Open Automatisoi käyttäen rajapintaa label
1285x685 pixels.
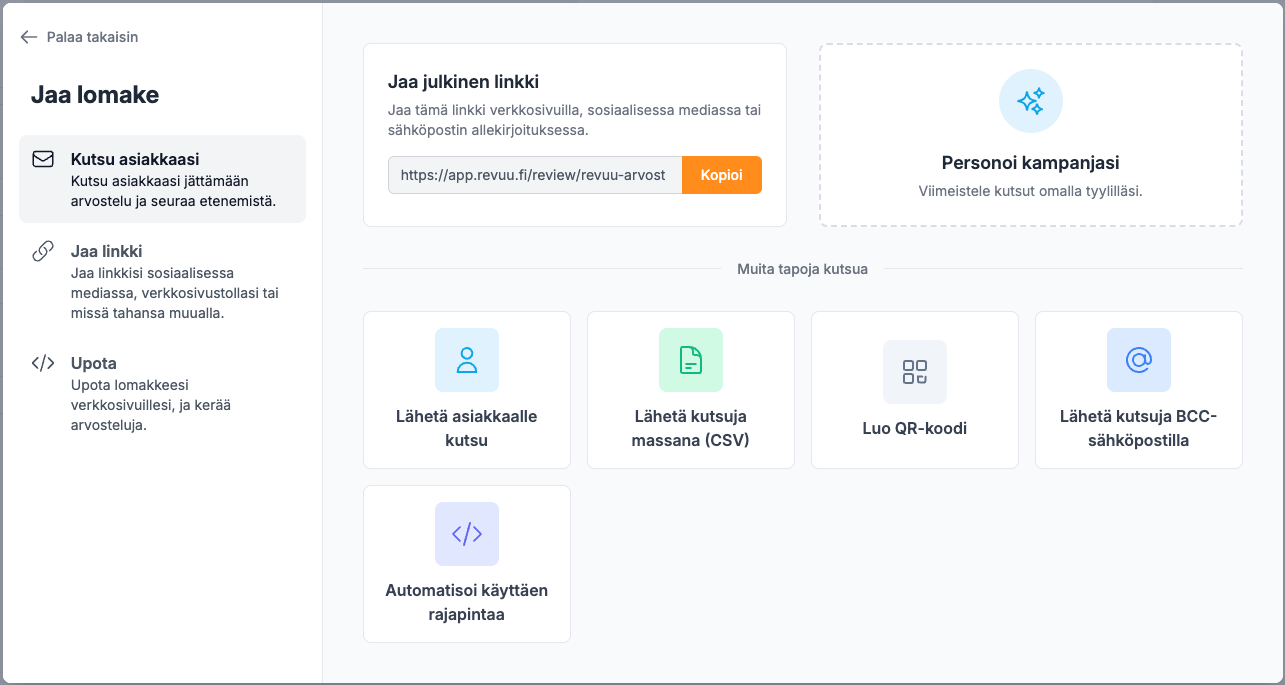click(466, 602)
